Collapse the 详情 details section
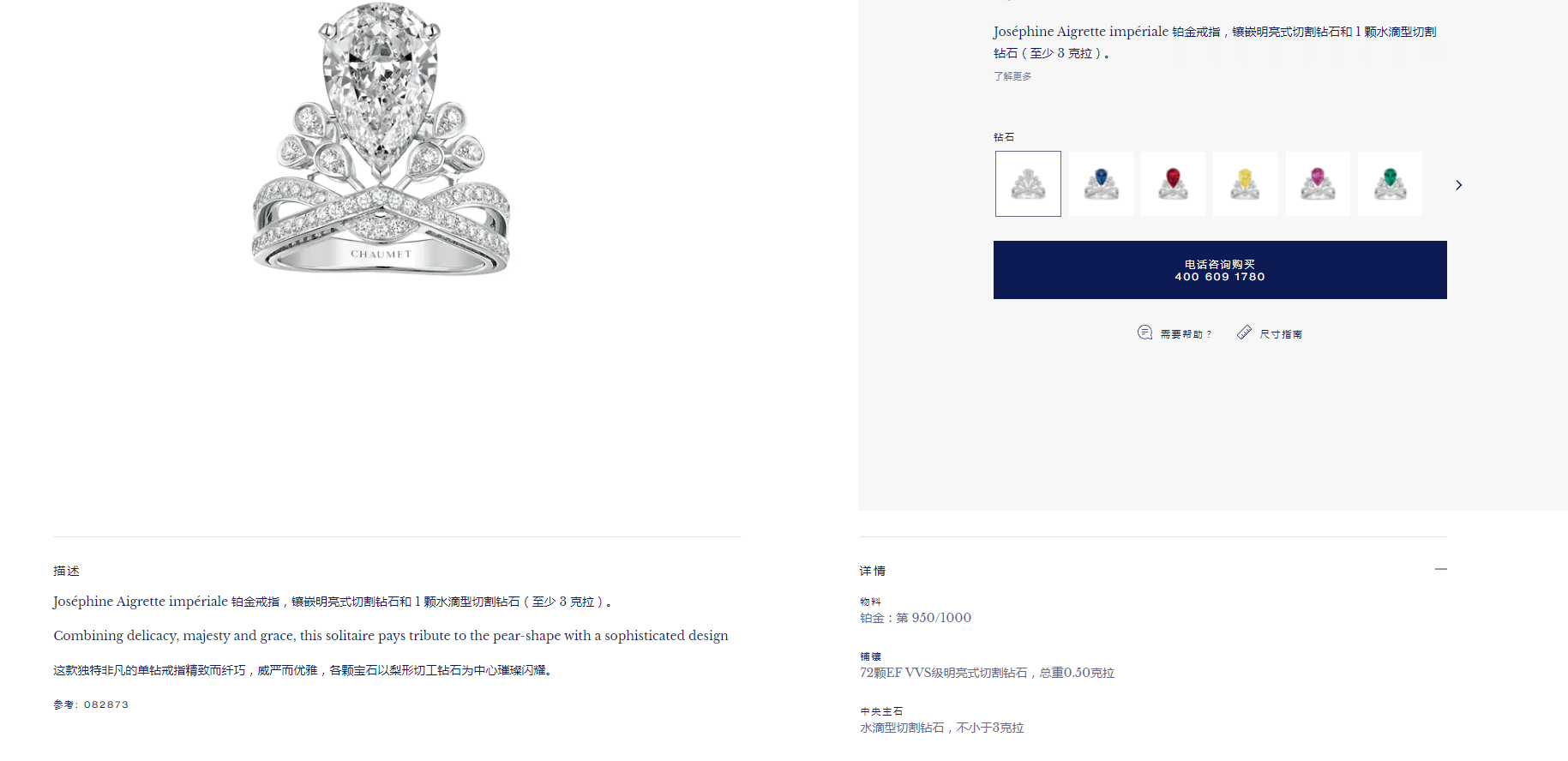 [1441, 569]
